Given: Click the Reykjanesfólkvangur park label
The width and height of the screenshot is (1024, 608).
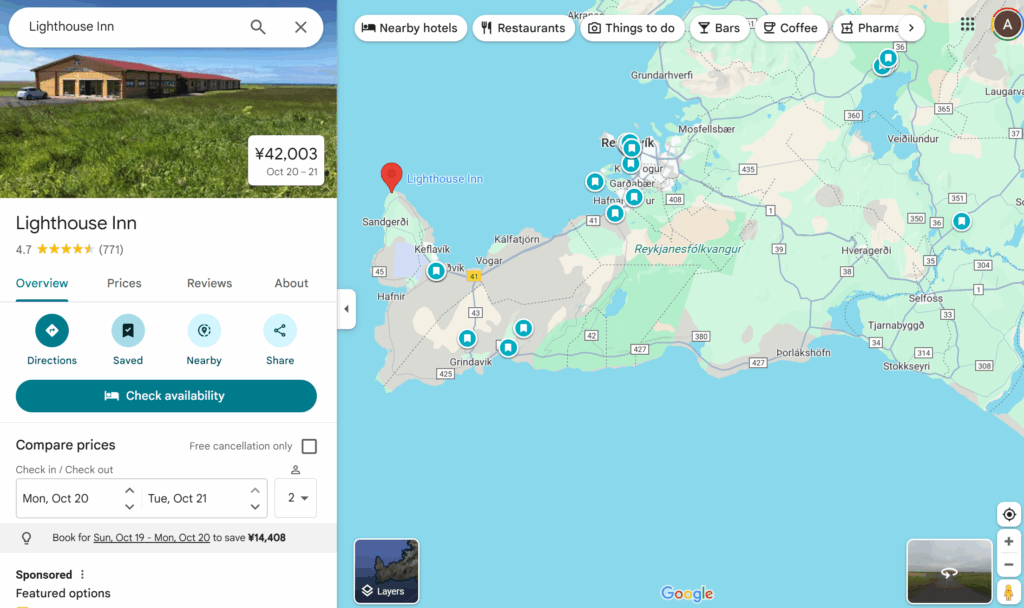Looking at the screenshot, I should (x=688, y=249).
